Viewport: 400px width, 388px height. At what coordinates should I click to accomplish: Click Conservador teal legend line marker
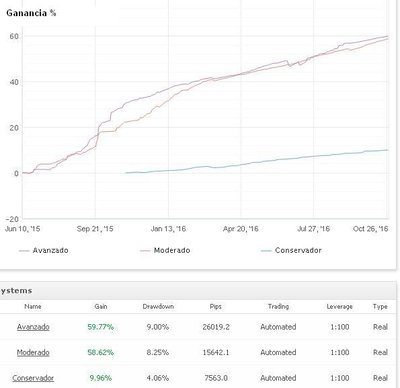coord(267,251)
